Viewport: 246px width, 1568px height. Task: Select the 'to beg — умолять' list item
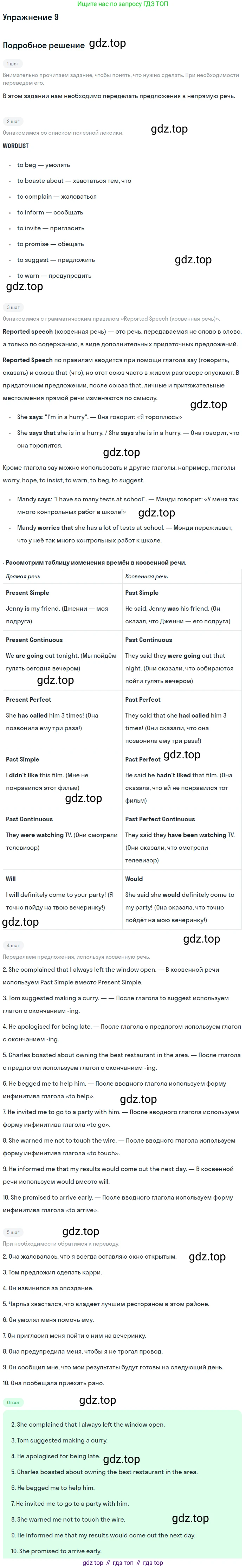click(43, 165)
